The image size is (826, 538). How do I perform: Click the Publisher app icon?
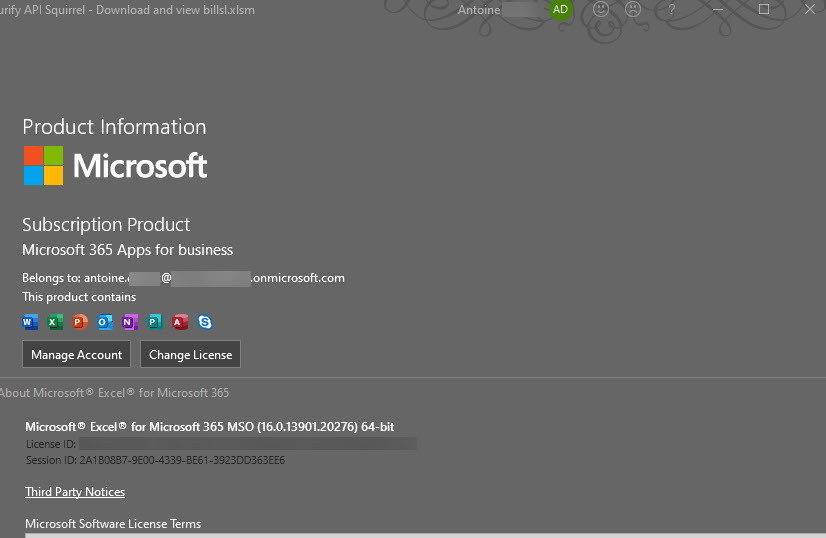pos(155,322)
